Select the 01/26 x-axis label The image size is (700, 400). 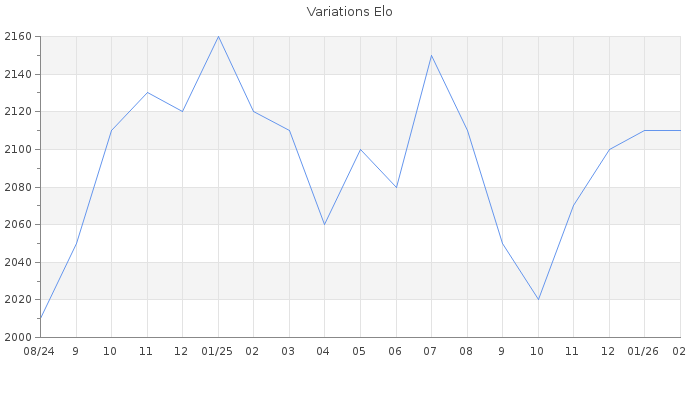(x=644, y=351)
